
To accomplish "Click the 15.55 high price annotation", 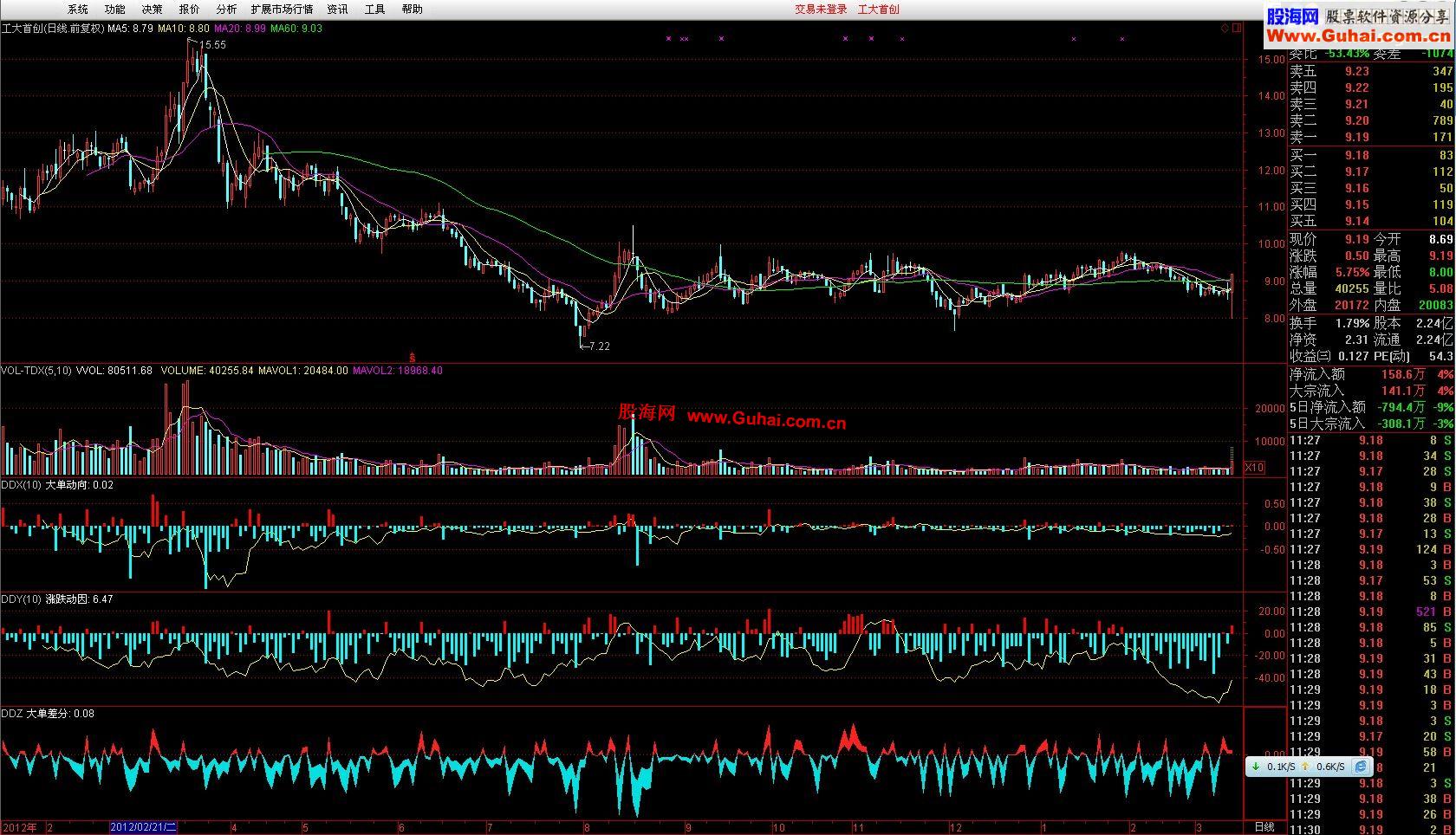I will [212, 45].
